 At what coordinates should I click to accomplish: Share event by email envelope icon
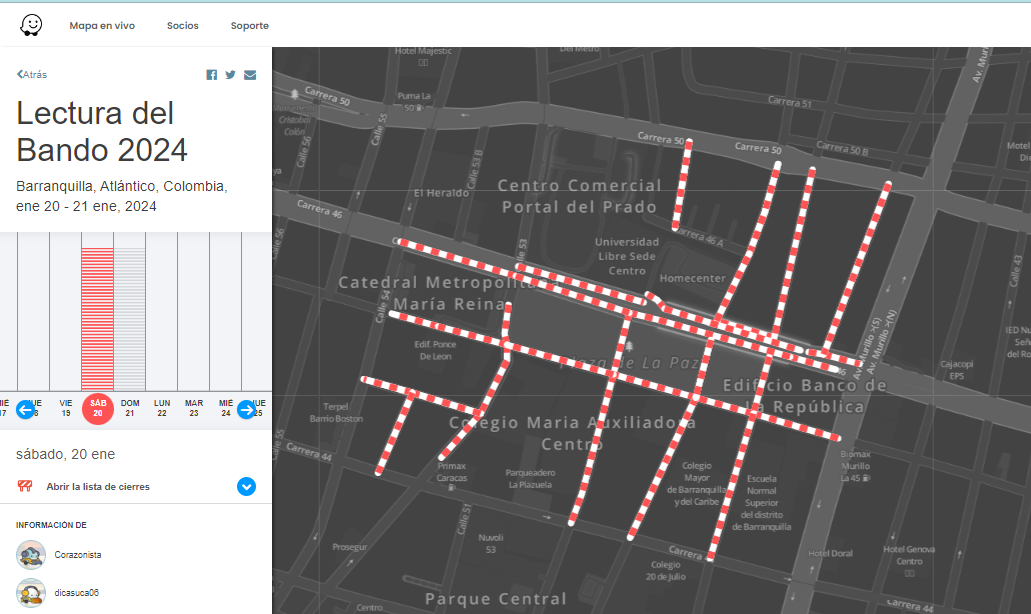tap(250, 75)
